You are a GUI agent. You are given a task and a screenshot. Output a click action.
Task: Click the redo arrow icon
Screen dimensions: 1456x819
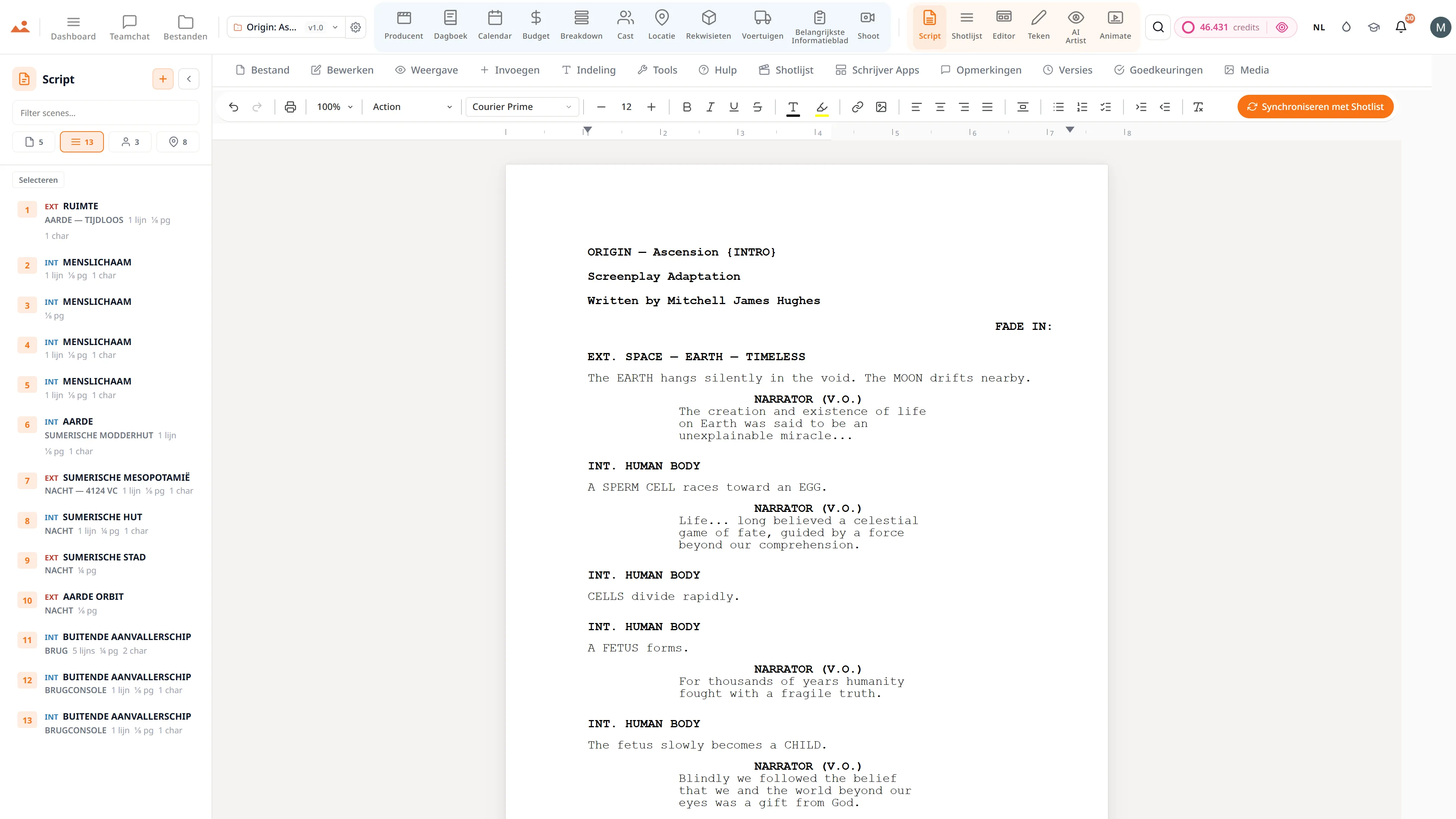(257, 107)
